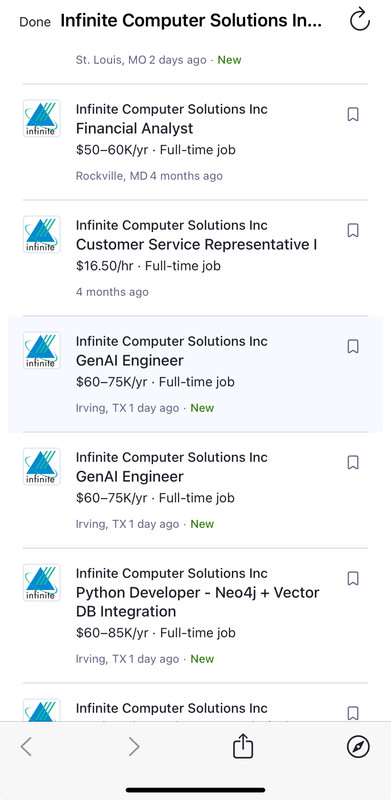Tap Done to close the browser
This screenshot has height=800, width=391.
35,22
